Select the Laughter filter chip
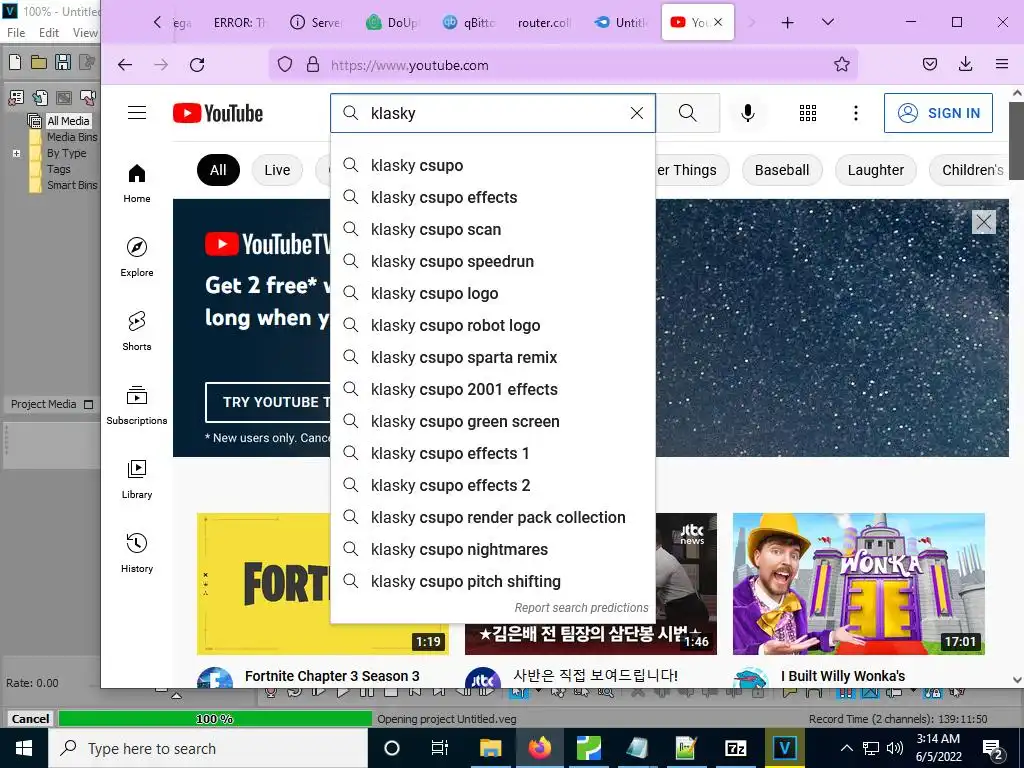This screenshot has width=1024, height=768. click(x=876, y=170)
